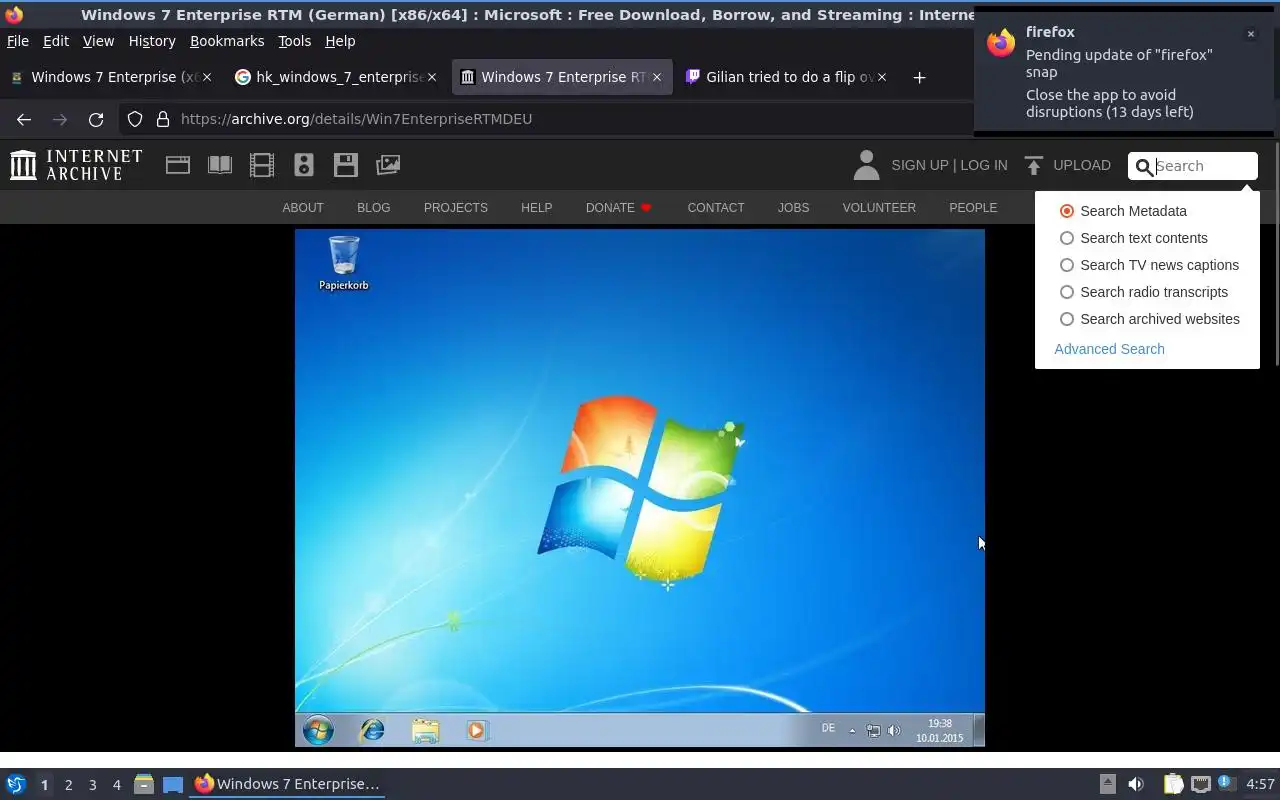
Task: Select Search radio transcripts option
Action: coord(1067,292)
